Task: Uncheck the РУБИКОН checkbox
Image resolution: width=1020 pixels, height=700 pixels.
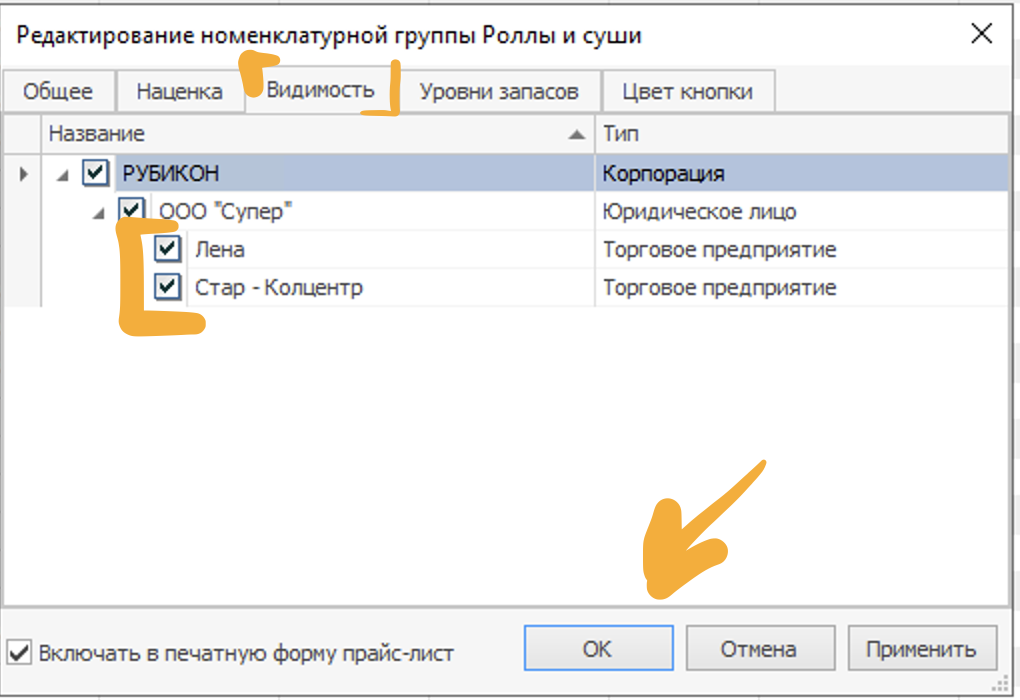Action: [95, 174]
